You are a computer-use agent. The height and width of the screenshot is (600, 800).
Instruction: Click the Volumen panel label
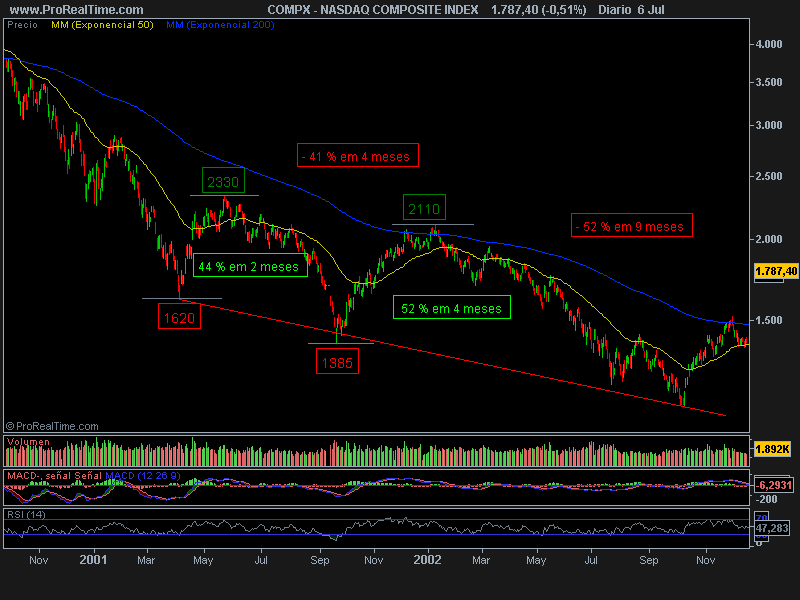29,442
